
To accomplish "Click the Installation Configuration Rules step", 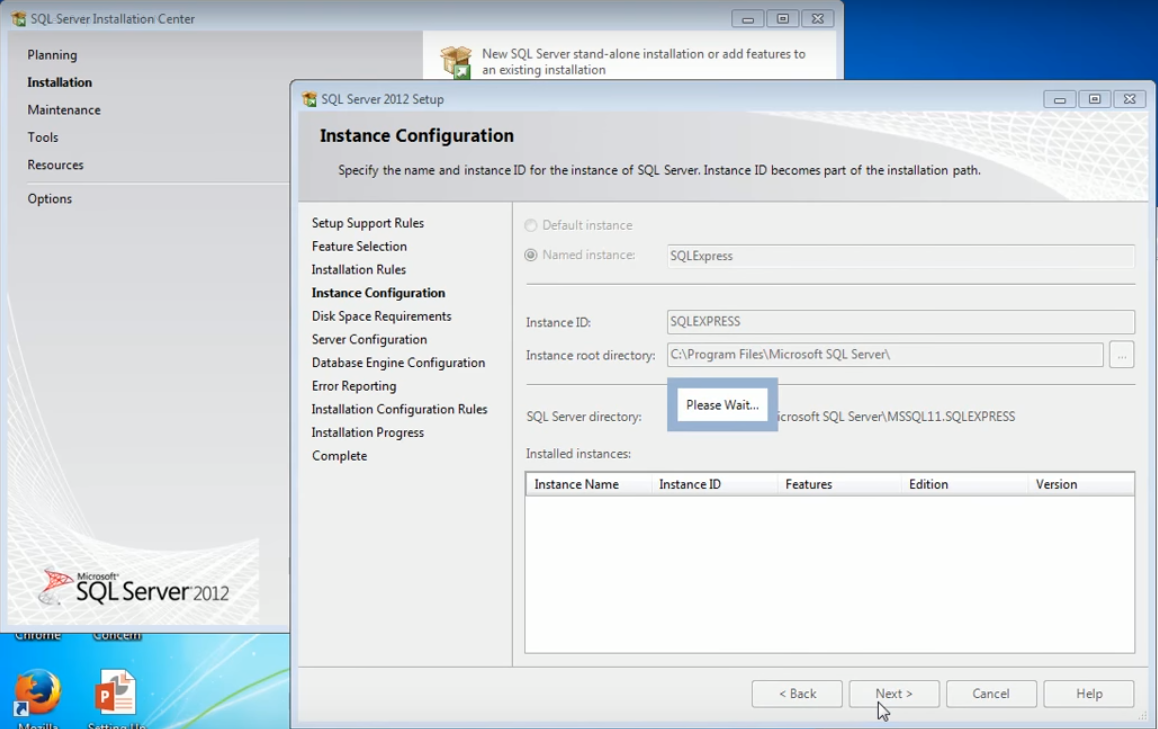I will [400, 409].
